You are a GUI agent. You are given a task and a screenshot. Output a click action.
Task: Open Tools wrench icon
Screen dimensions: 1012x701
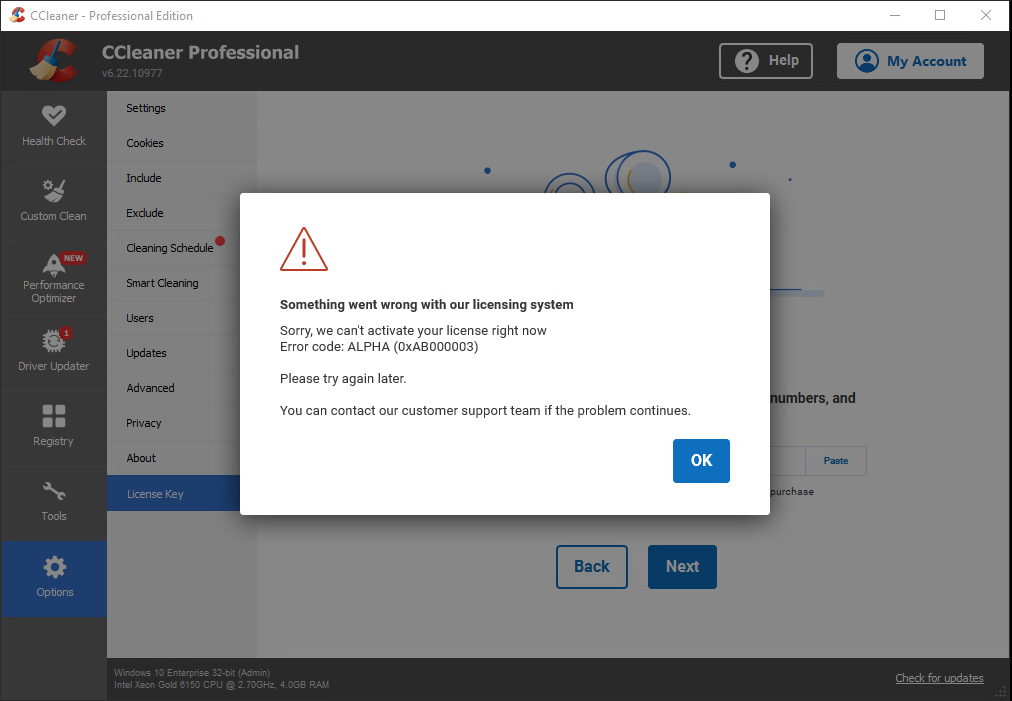click(x=54, y=491)
